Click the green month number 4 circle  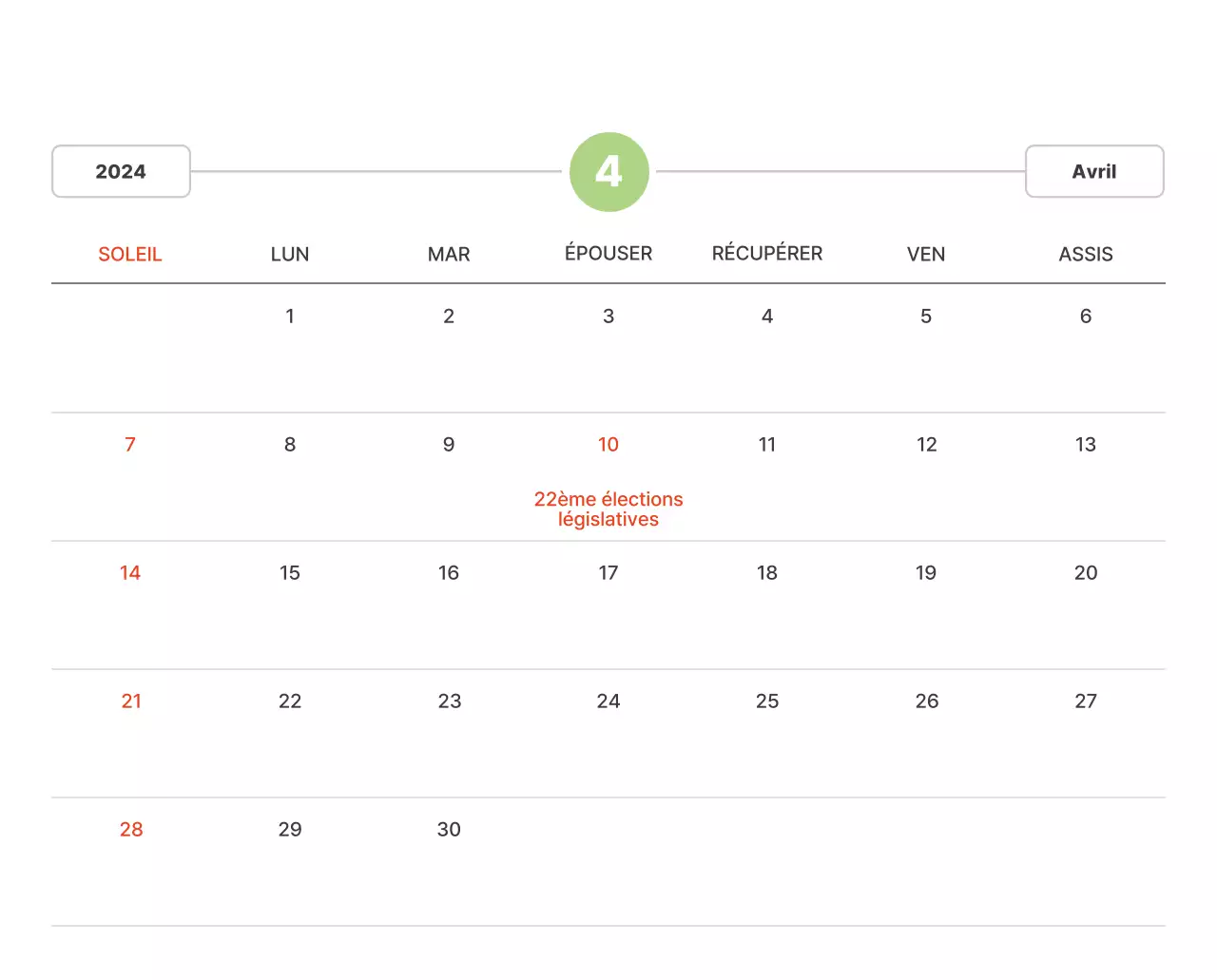(x=608, y=172)
